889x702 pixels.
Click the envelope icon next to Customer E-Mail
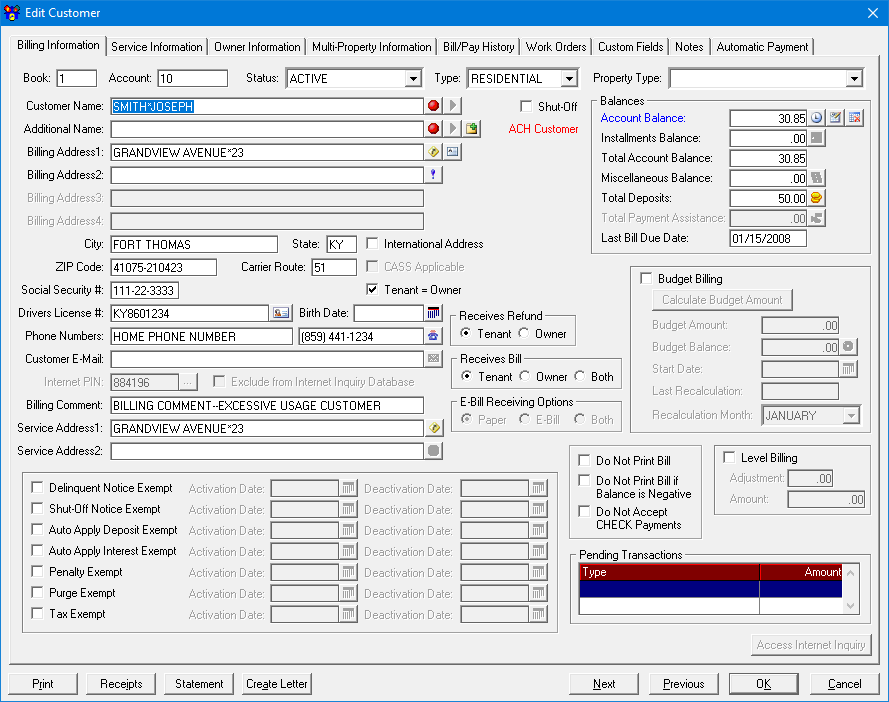pos(433,359)
